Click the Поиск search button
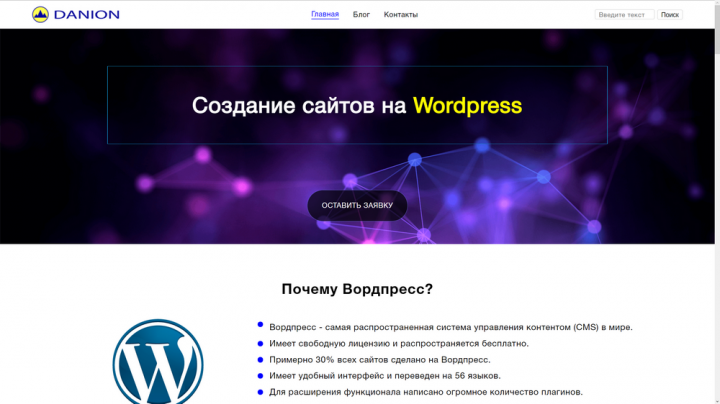The width and height of the screenshot is (720, 404). pos(670,15)
